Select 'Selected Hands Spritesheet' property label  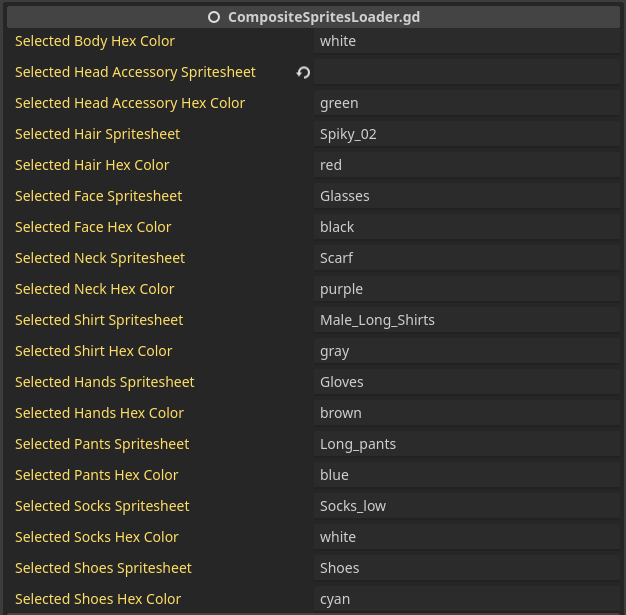point(105,382)
